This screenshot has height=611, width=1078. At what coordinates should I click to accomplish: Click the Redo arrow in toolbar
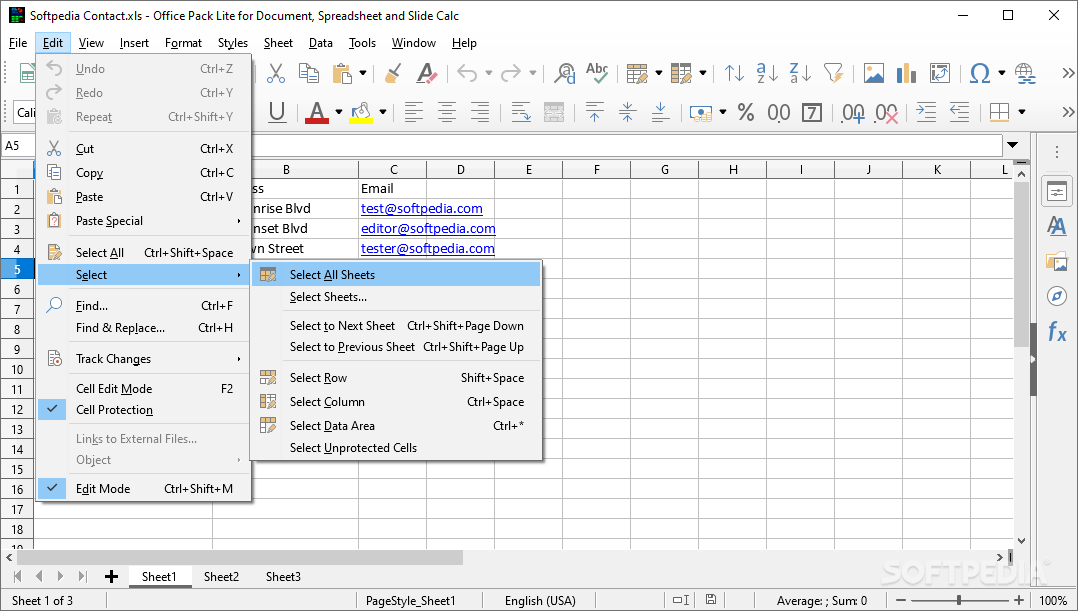coord(511,73)
